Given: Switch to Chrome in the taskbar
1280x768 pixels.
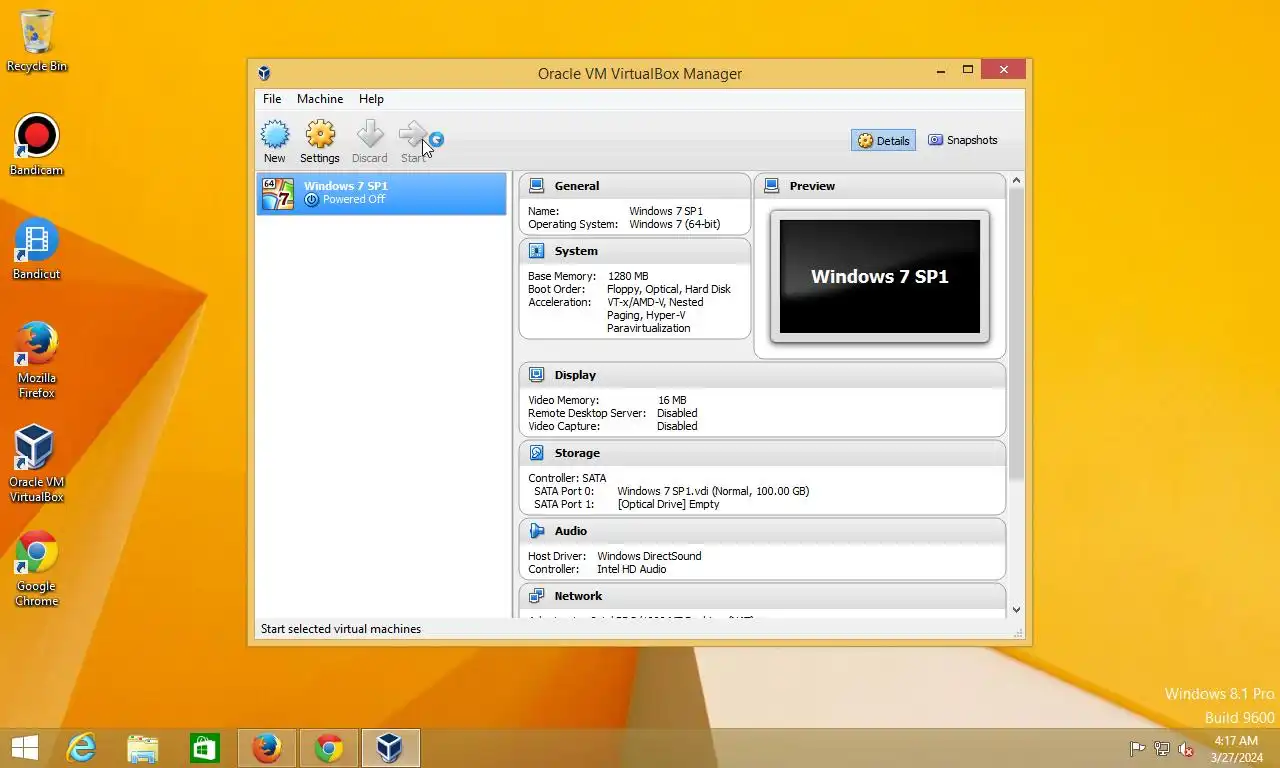Looking at the screenshot, I should [x=329, y=748].
